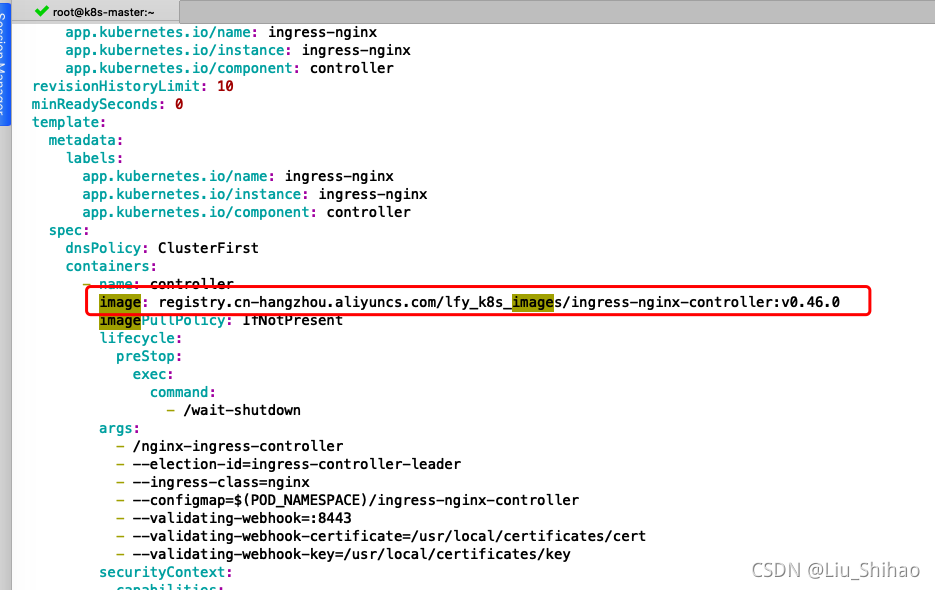Click the containers: key
The height and width of the screenshot is (590, 935).
[110, 265]
